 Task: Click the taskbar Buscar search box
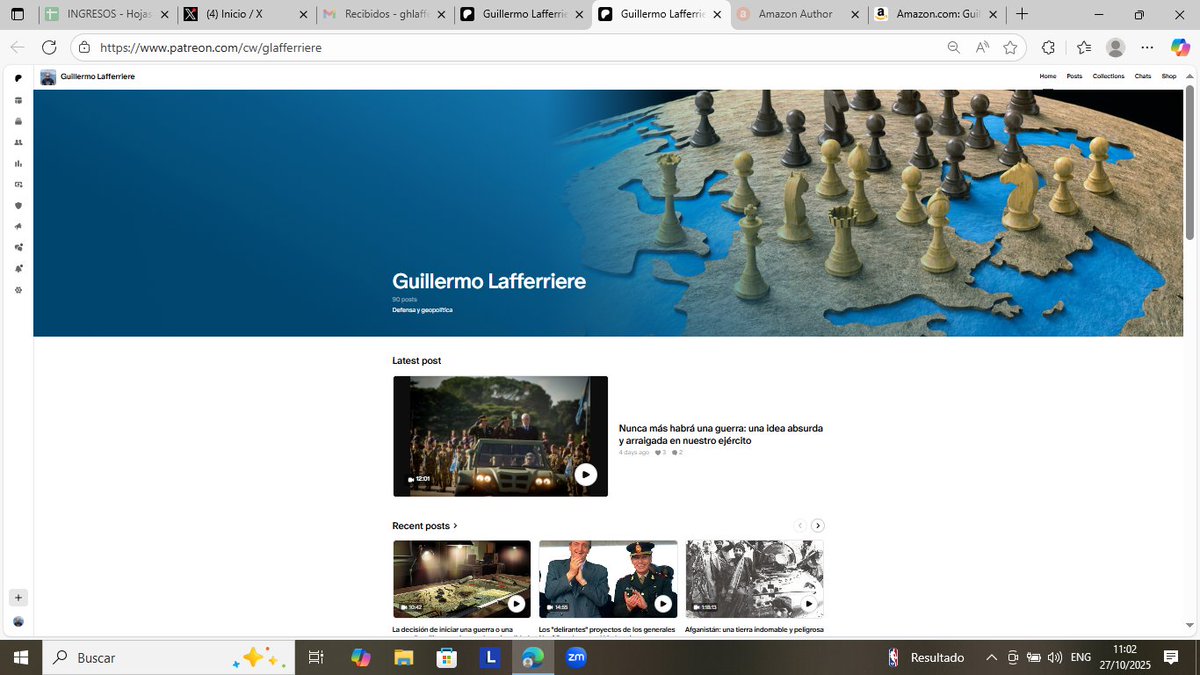click(168, 657)
